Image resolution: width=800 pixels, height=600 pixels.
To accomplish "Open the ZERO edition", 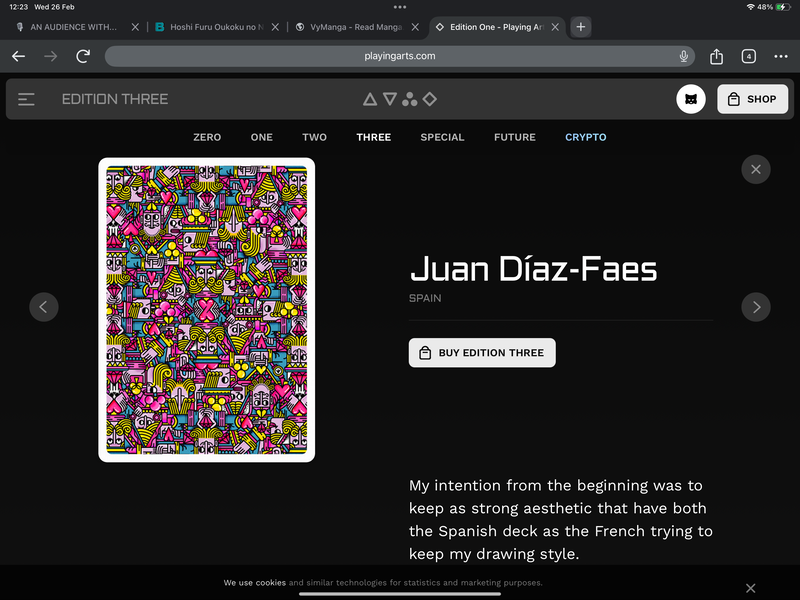I will coord(207,137).
